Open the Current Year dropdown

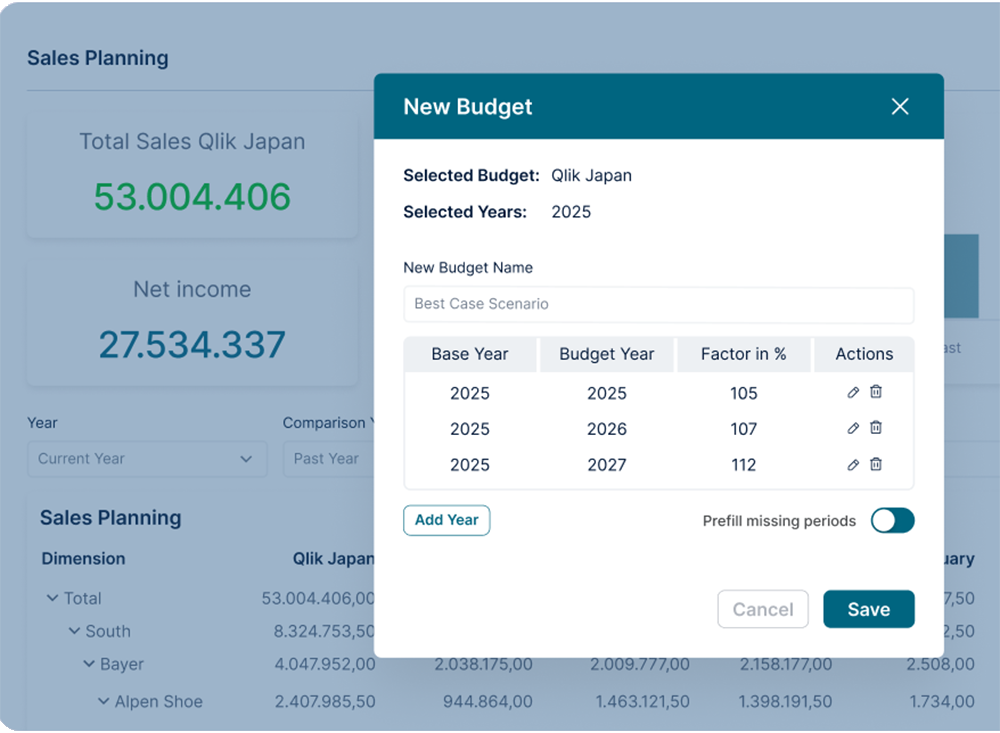[147, 459]
